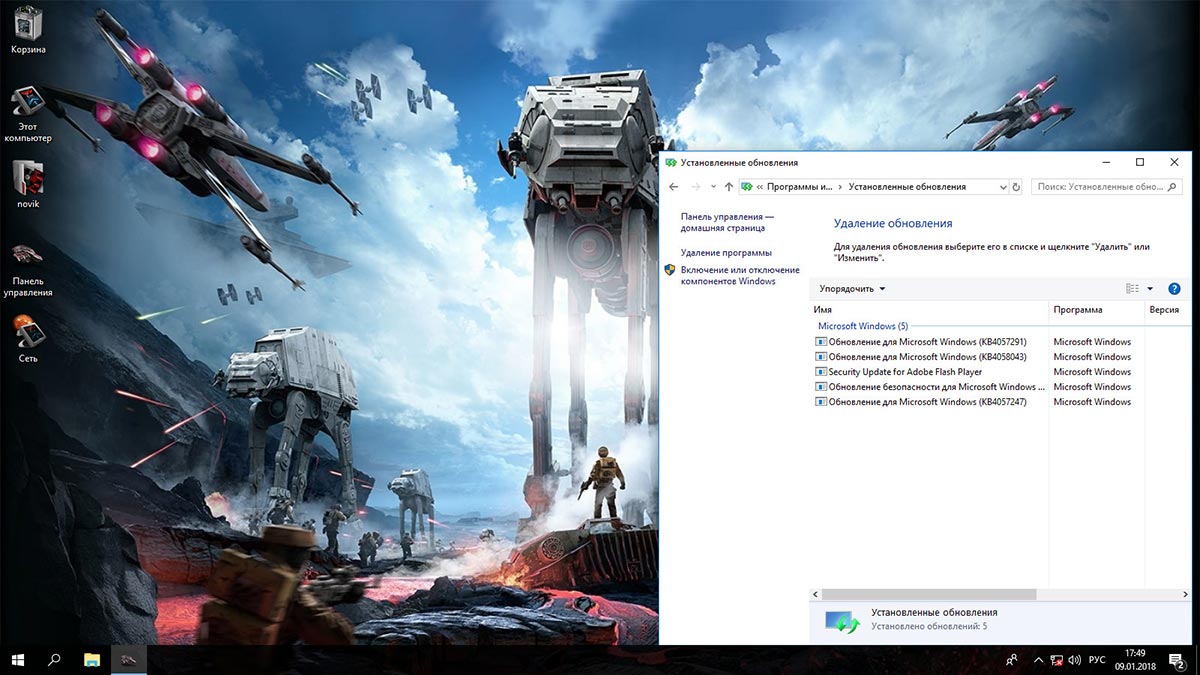This screenshot has height=675, width=1200.
Task: Open Панель управления — домашняя страница link
Action: click(x=727, y=222)
